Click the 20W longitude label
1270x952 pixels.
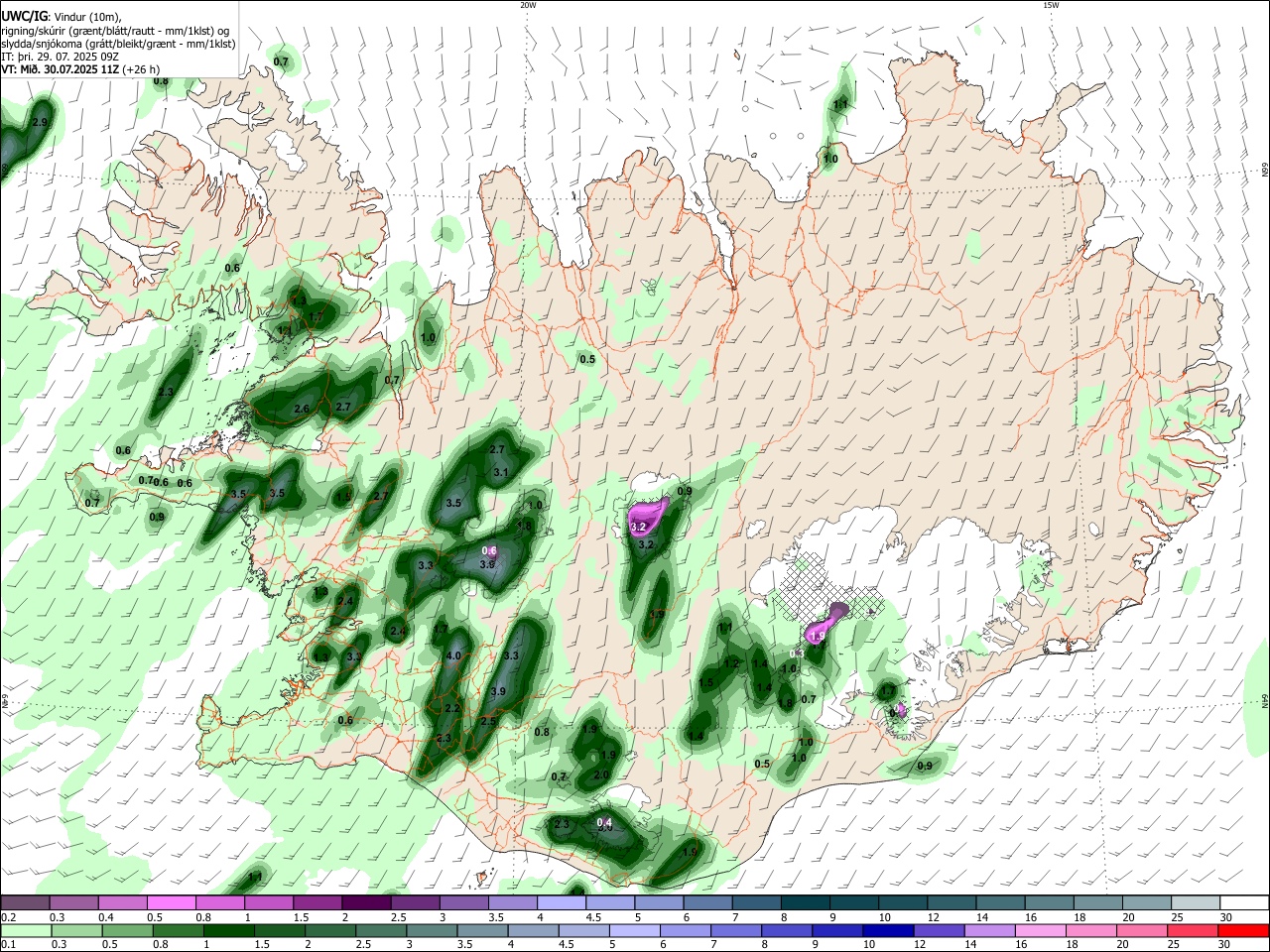tap(528, 5)
